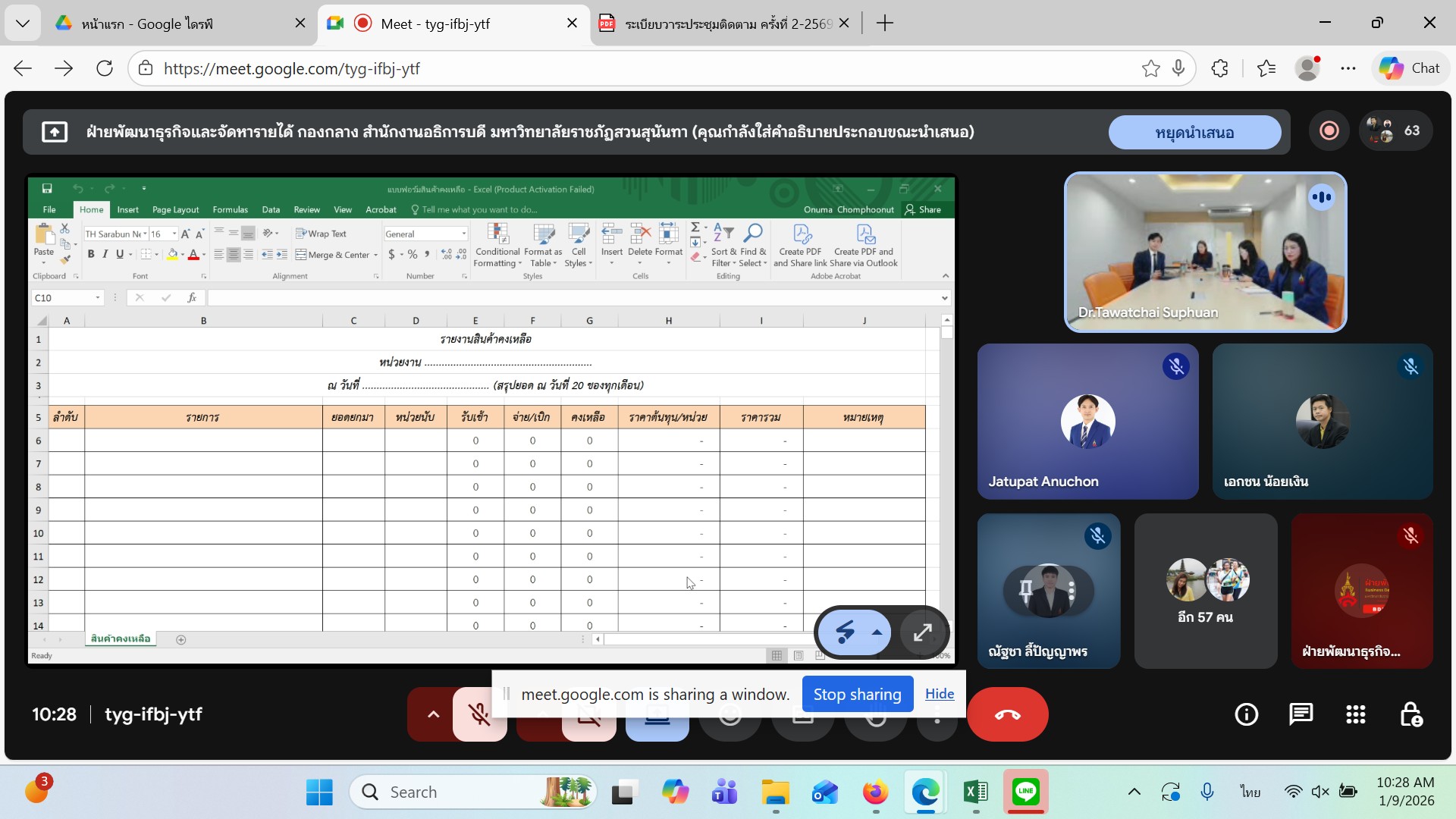Open LINE app in the taskbar
The width and height of the screenshot is (1456, 819).
click(1025, 792)
